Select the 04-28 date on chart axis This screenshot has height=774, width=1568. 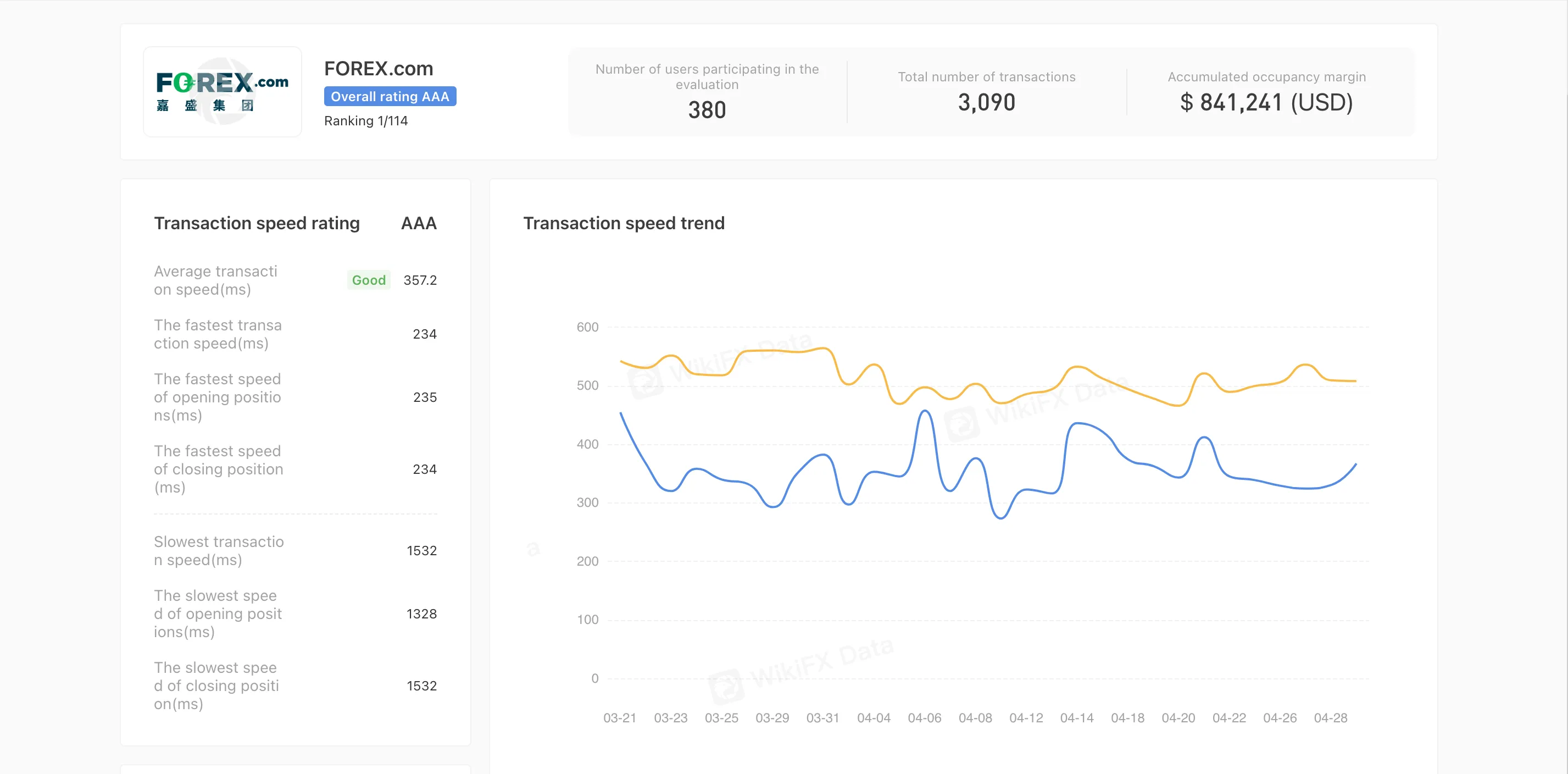[x=1330, y=718]
